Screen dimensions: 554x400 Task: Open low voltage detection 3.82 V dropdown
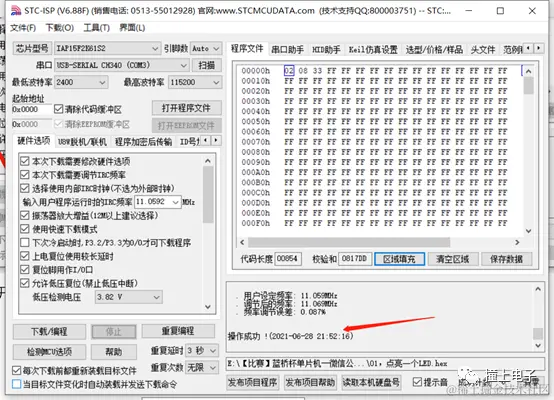[129, 297]
